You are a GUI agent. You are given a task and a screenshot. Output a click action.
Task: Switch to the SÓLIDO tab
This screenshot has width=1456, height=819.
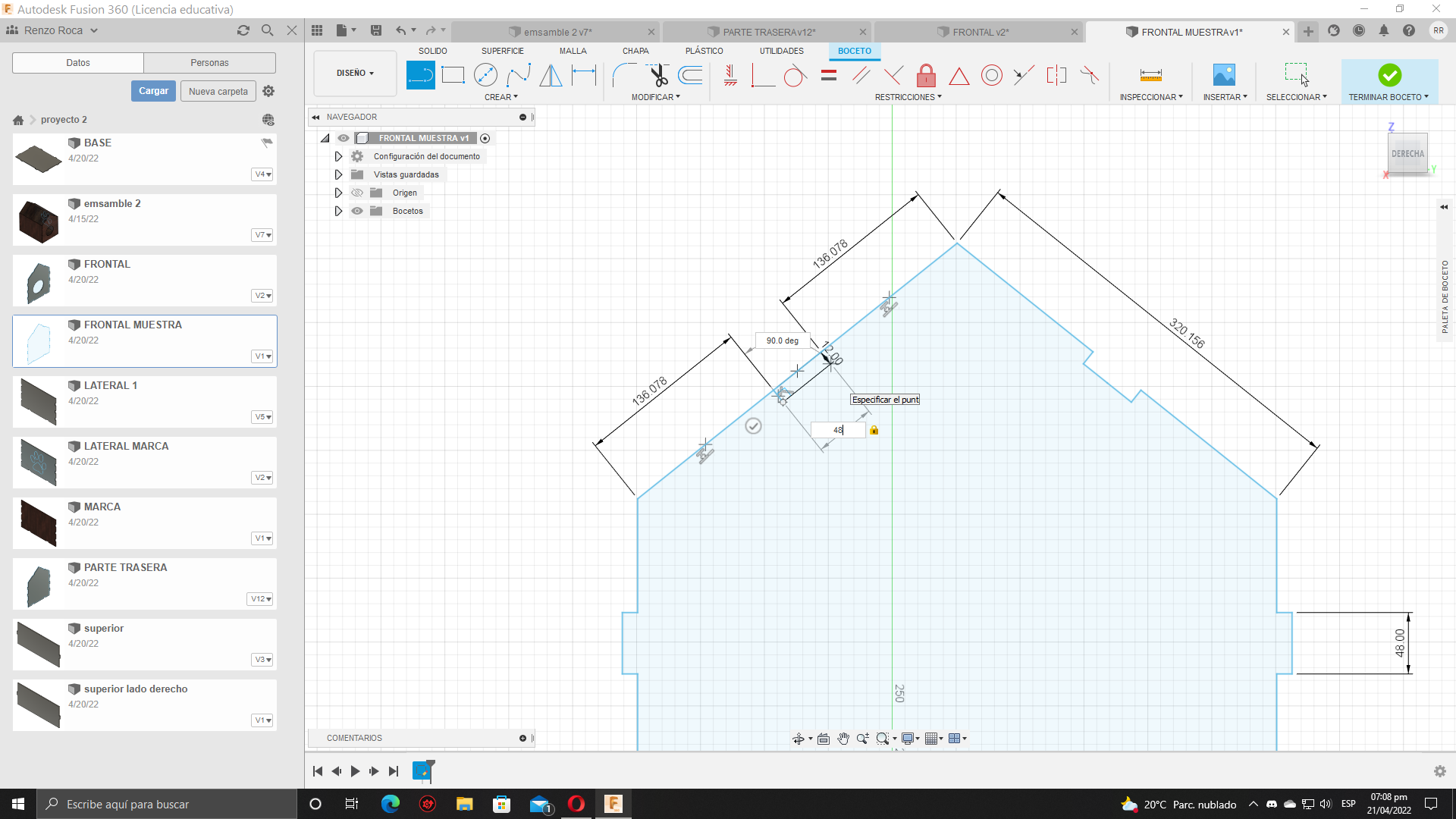434,51
